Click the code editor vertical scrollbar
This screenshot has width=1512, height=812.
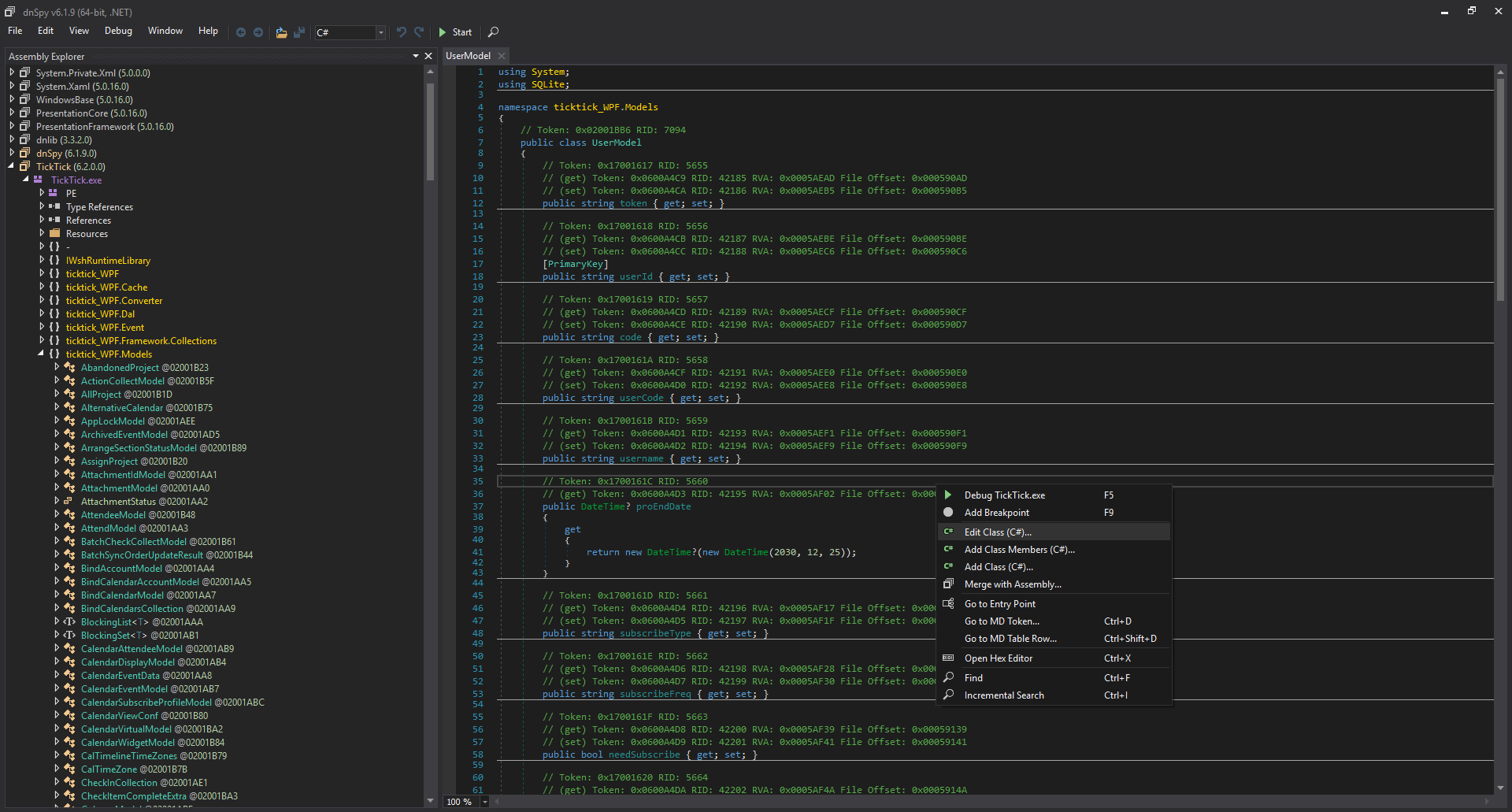click(1500, 189)
